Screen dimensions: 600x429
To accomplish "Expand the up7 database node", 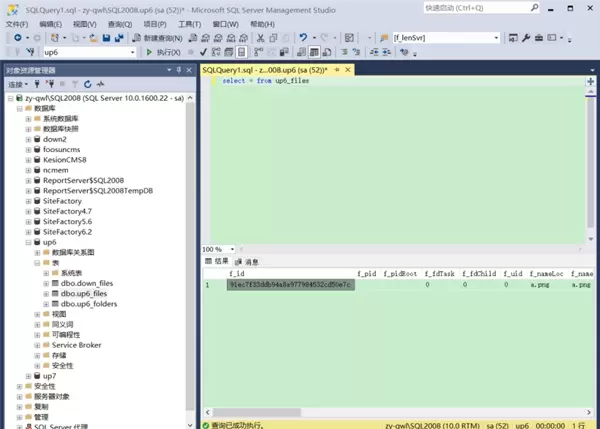I will [x=29, y=376].
